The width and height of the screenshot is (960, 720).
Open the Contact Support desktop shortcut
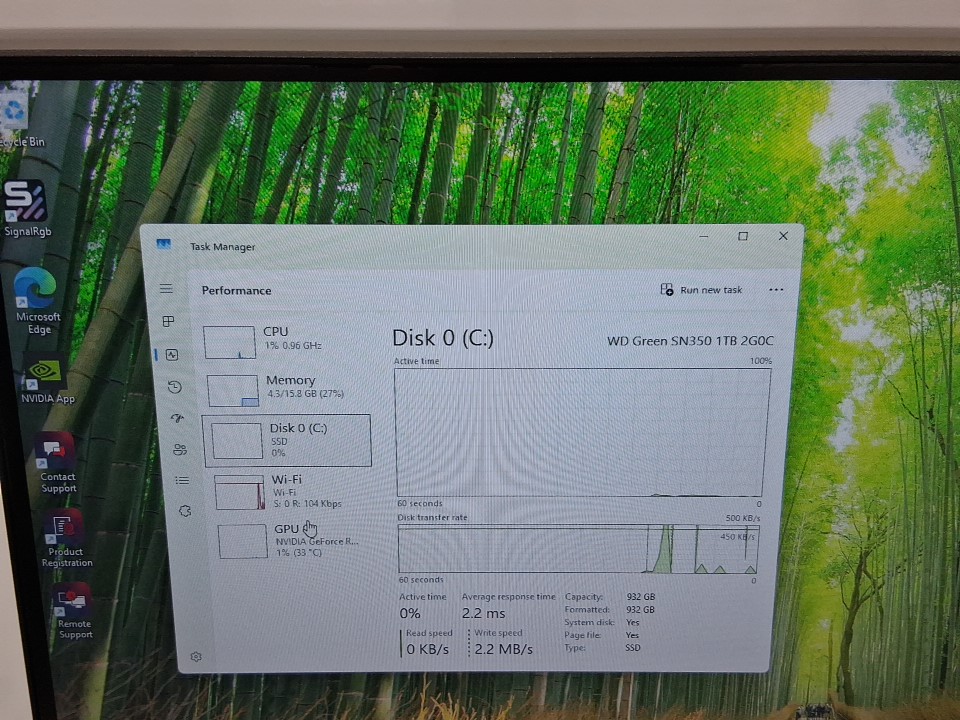[x=56, y=463]
